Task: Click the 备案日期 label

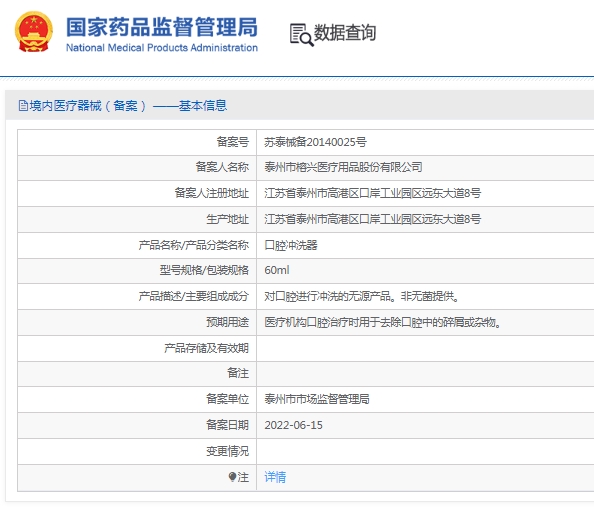Action: coord(227,425)
